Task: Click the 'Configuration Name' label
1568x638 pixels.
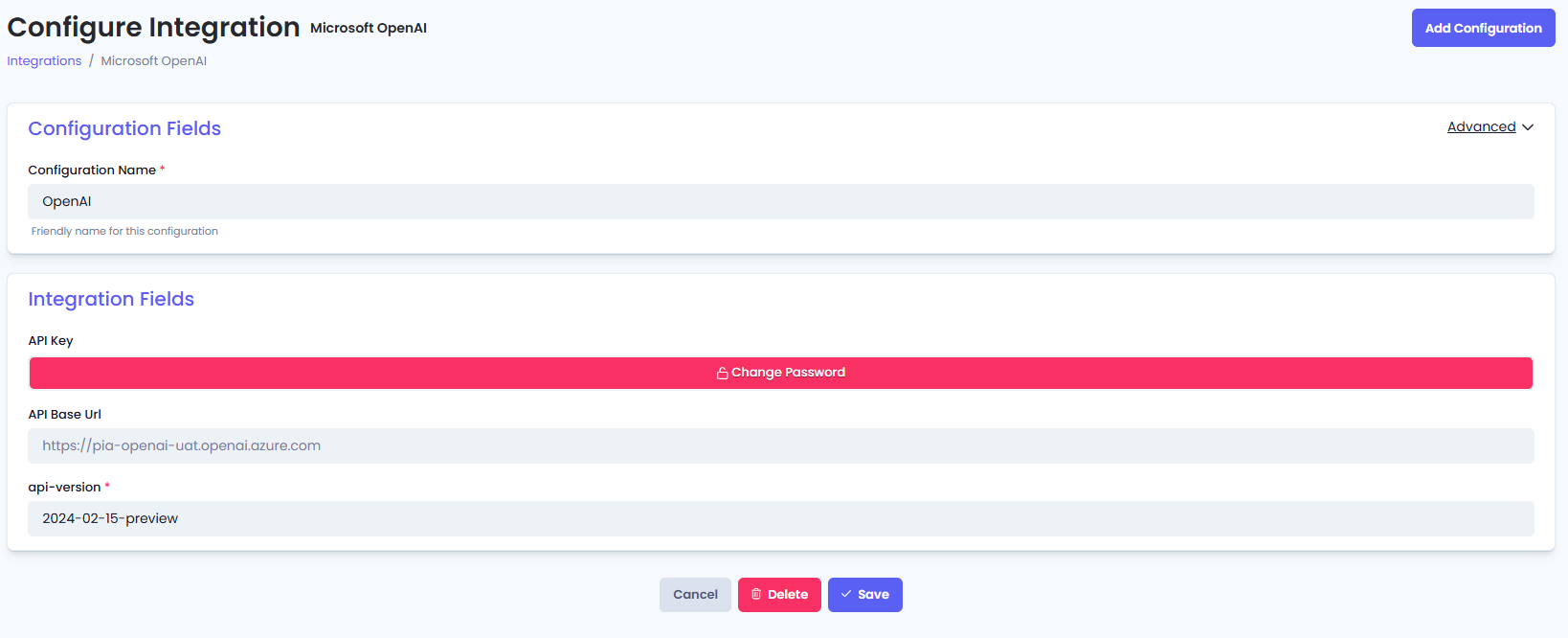Action: point(92,170)
